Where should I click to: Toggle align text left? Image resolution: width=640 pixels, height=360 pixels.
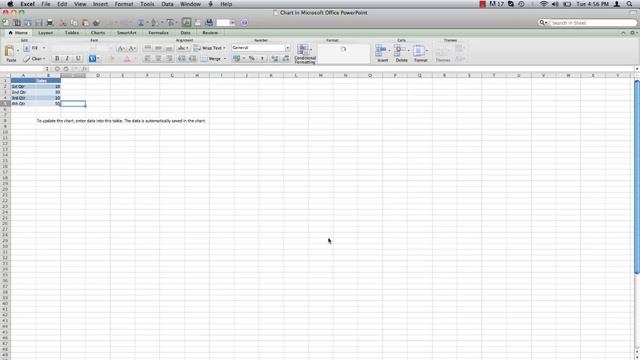point(147,59)
